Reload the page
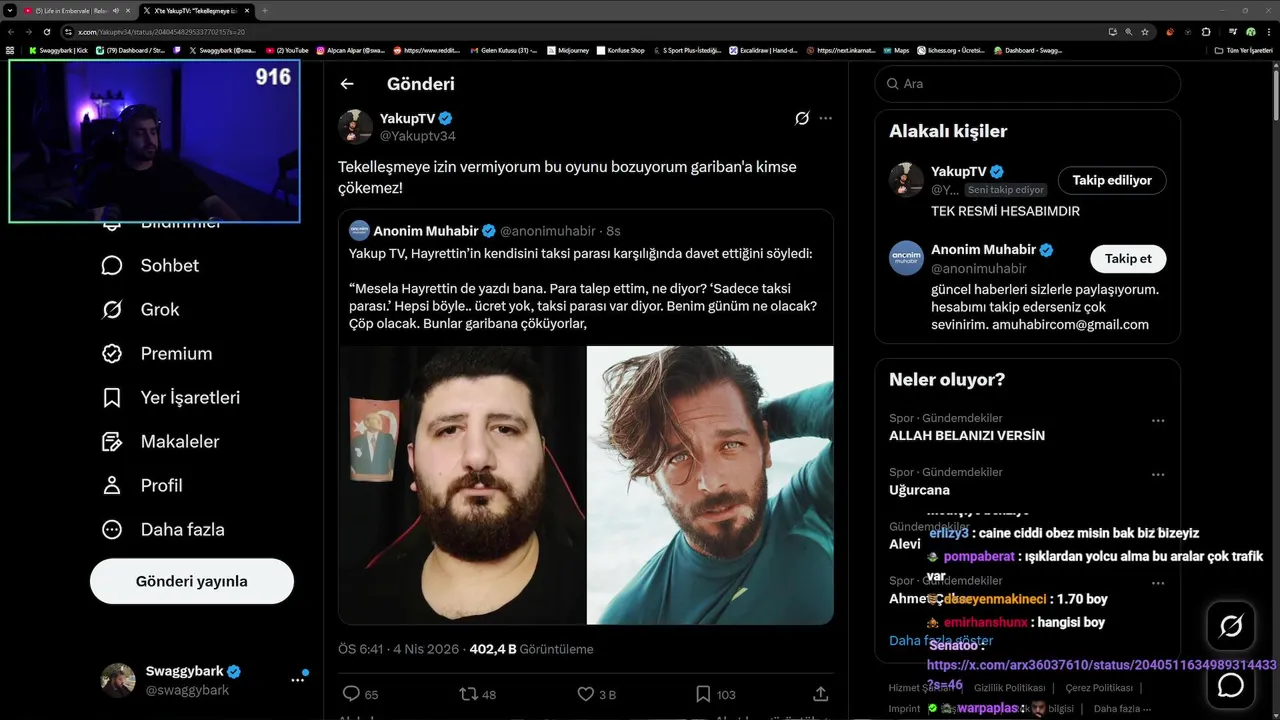 [46, 32]
